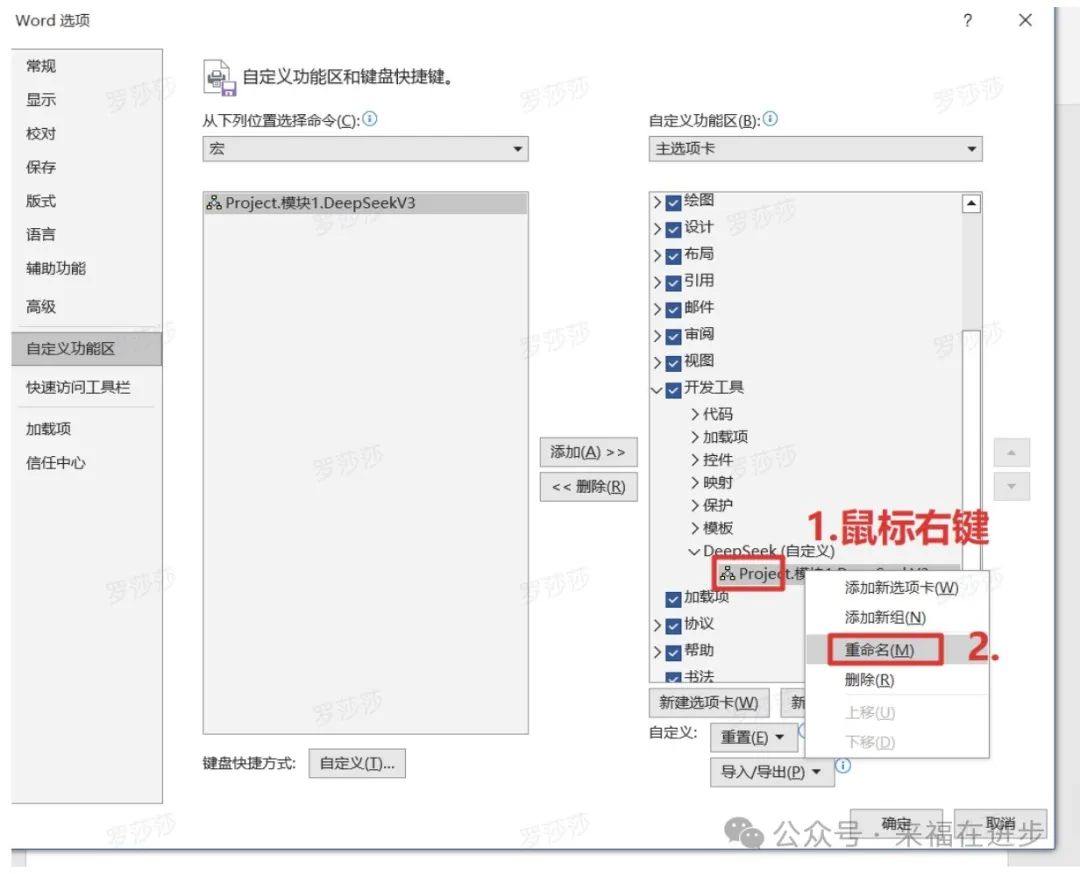
Task: Expand the 模板 group
Action: coord(694,528)
